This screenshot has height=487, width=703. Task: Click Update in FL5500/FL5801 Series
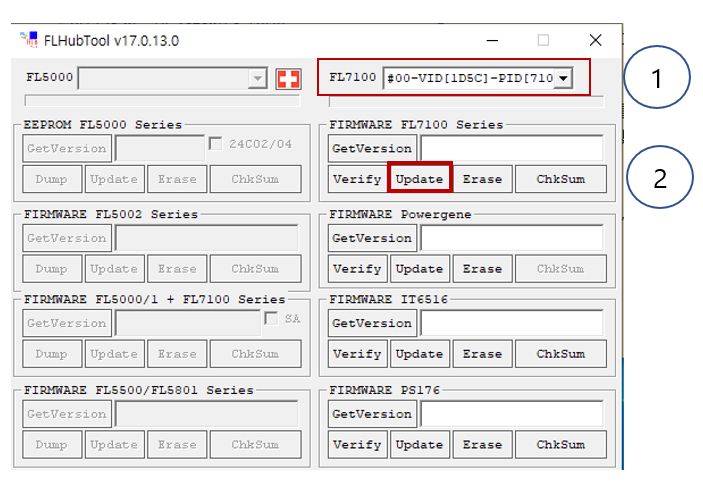(x=114, y=444)
